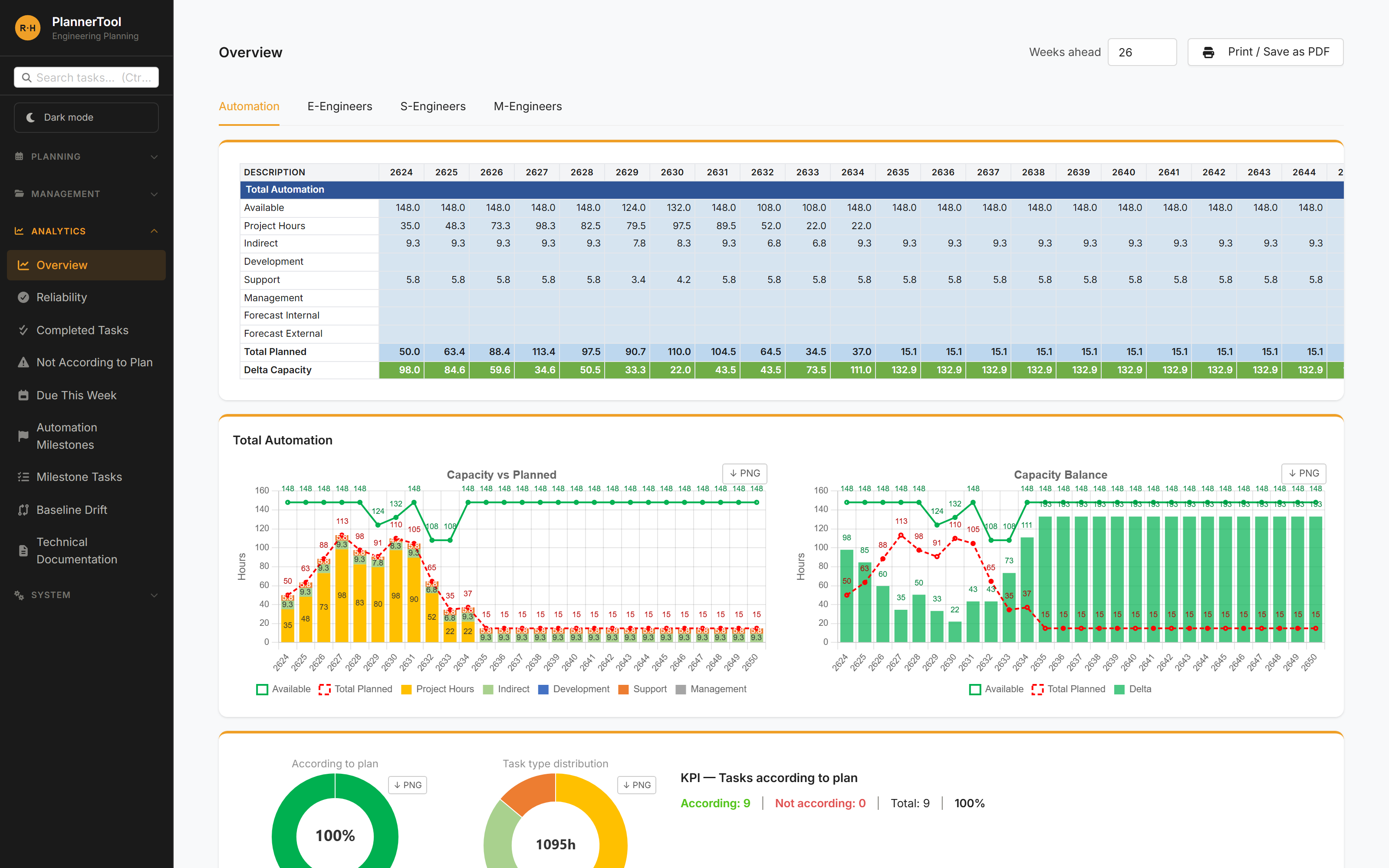Open Due This Week page
This screenshot has width=1389, height=868.
(86, 395)
